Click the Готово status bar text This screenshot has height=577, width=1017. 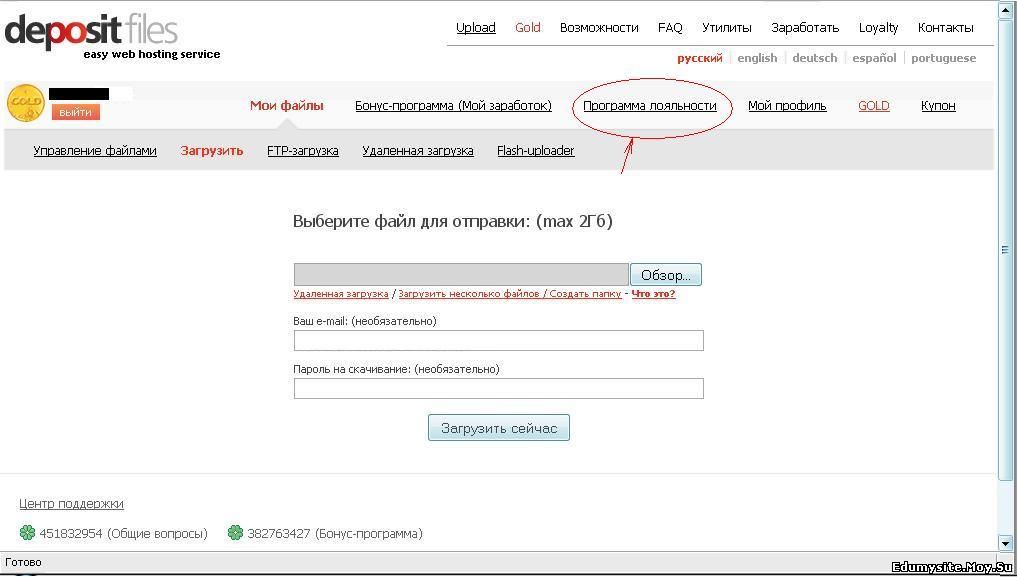point(23,562)
